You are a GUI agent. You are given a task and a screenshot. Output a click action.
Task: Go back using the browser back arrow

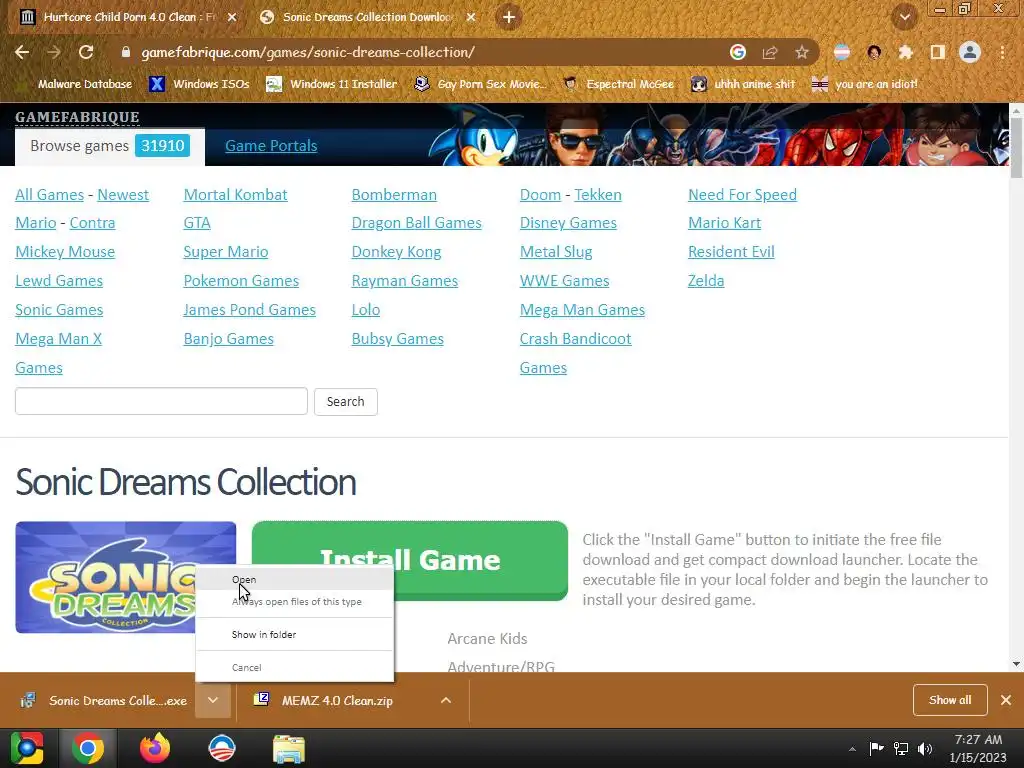(x=22, y=52)
